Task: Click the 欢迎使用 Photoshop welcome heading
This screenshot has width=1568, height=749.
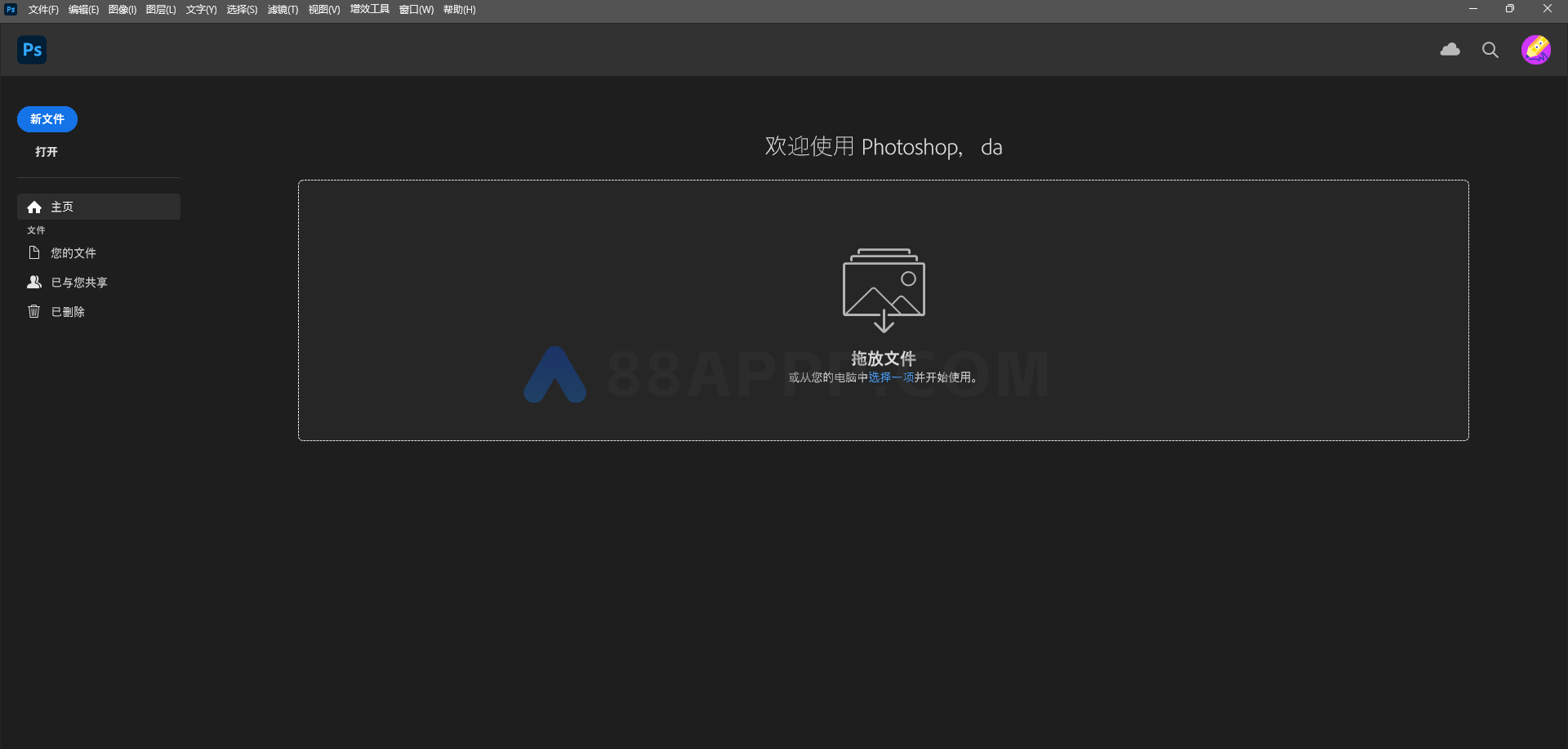Action: point(884,147)
